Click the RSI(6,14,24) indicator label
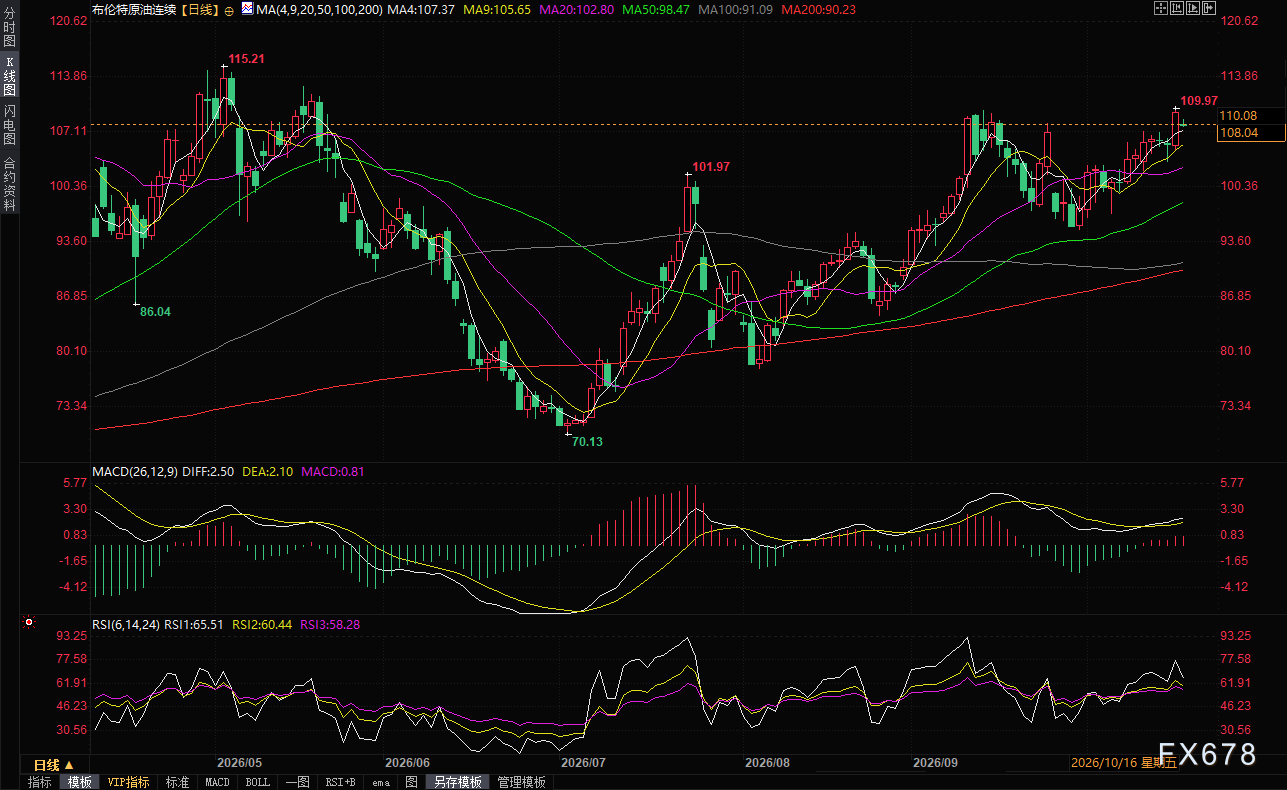Image resolution: width=1287 pixels, height=790 pixels. [128, 623]
